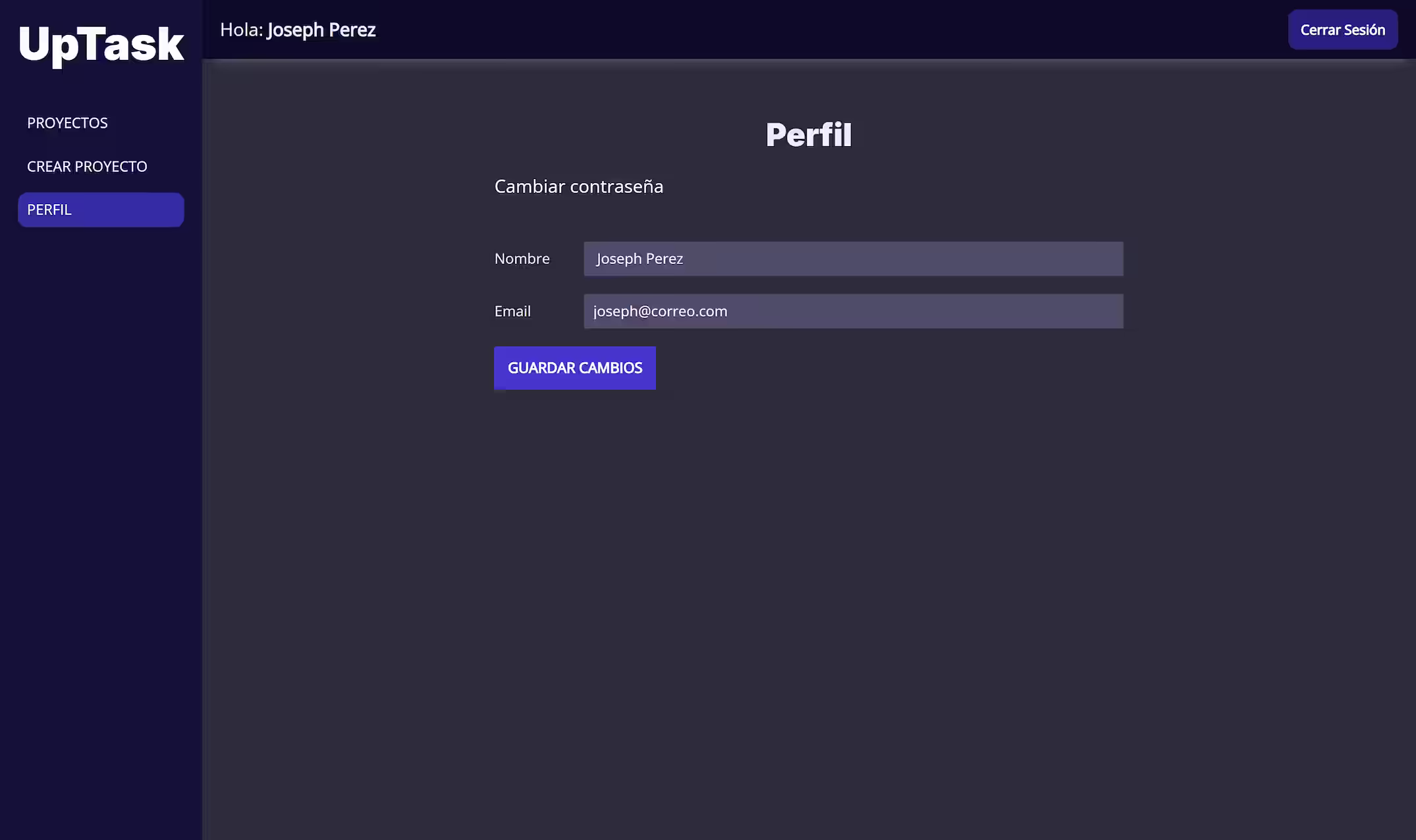1416x840 pixels.
Task: Go to CREAR PROYECTO in sidebar
Action: pyautogui.click(x=87, y=167)
